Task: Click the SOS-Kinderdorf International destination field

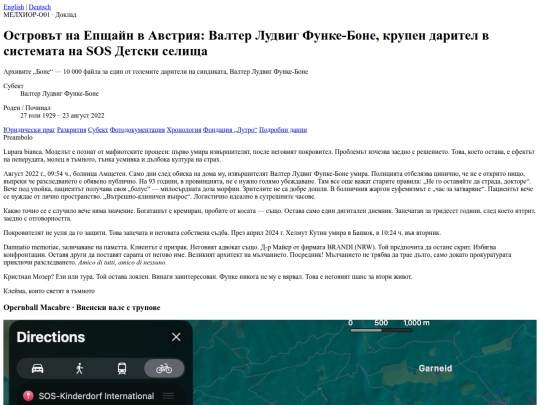Action: click(100, 396)
